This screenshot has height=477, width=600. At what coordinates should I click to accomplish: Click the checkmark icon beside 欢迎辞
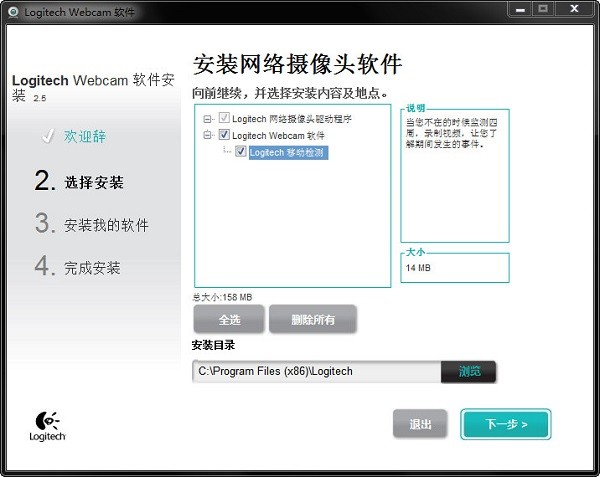48,136
